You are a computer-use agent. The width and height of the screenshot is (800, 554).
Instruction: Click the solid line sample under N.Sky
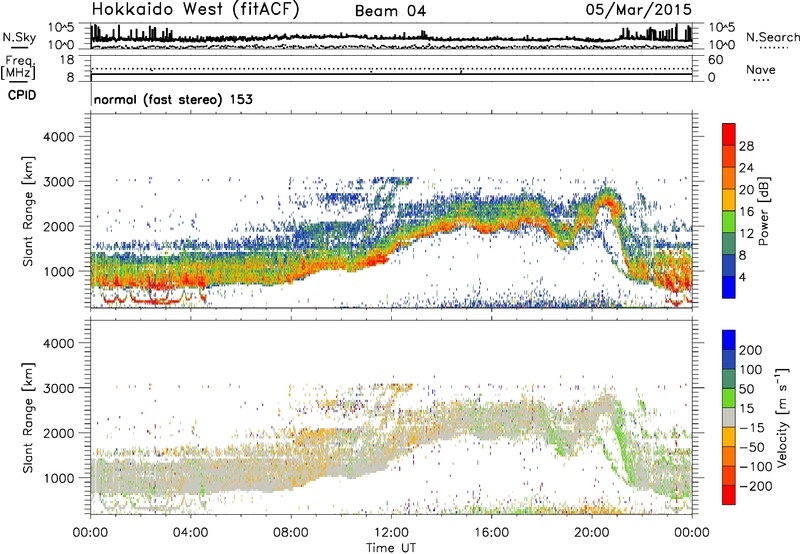click(x=19, y=47)
